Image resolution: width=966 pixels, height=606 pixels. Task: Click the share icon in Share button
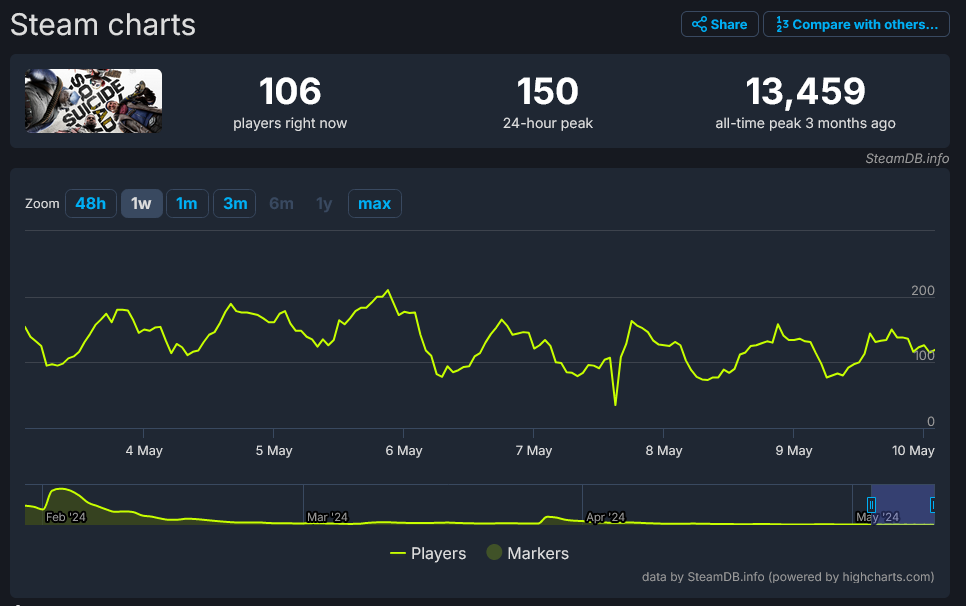[700, 24]
